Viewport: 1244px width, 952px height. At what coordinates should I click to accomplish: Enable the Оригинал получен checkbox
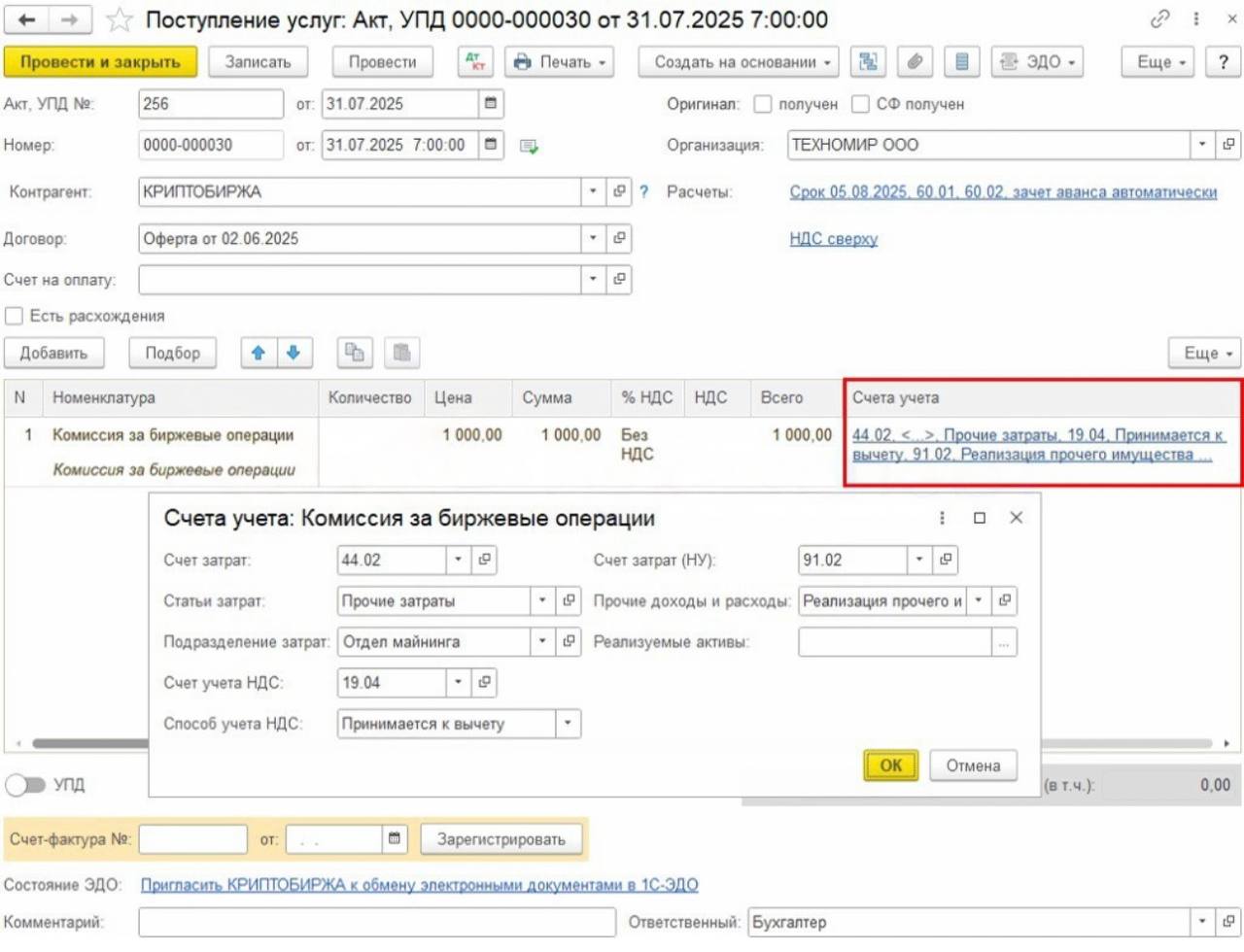pos(764,104)
